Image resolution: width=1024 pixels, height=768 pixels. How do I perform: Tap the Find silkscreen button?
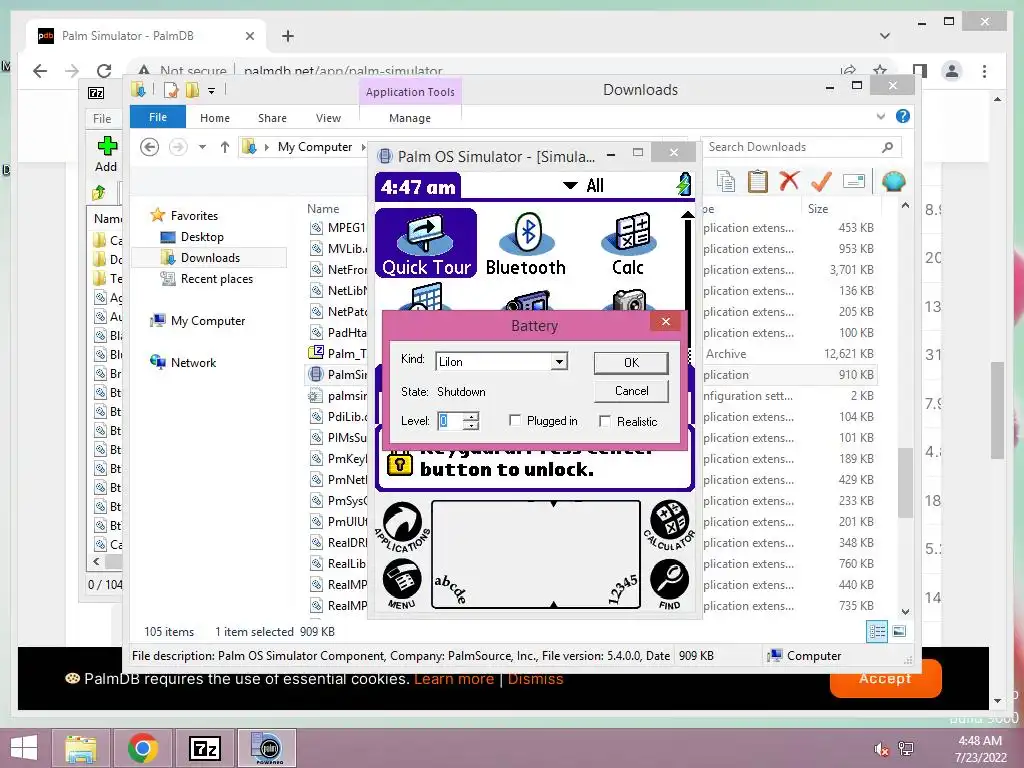669,584
